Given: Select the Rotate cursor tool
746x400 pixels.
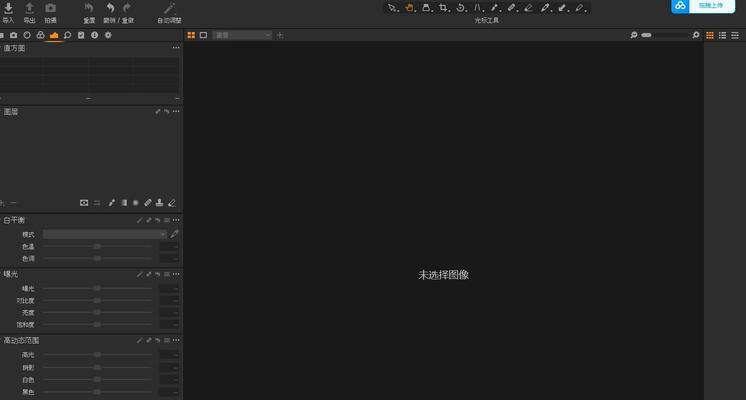Looking at the screenshot, I should (461, 8).
